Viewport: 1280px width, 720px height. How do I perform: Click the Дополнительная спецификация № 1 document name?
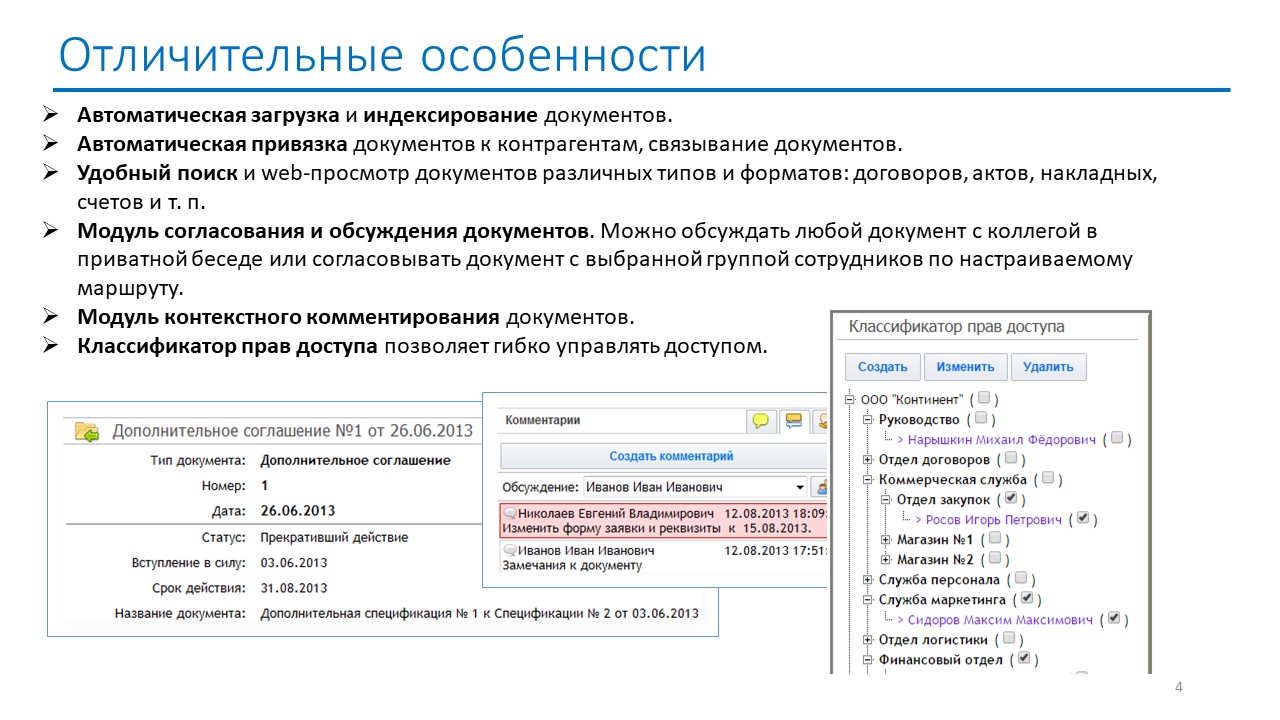click(x=479, y=613)
